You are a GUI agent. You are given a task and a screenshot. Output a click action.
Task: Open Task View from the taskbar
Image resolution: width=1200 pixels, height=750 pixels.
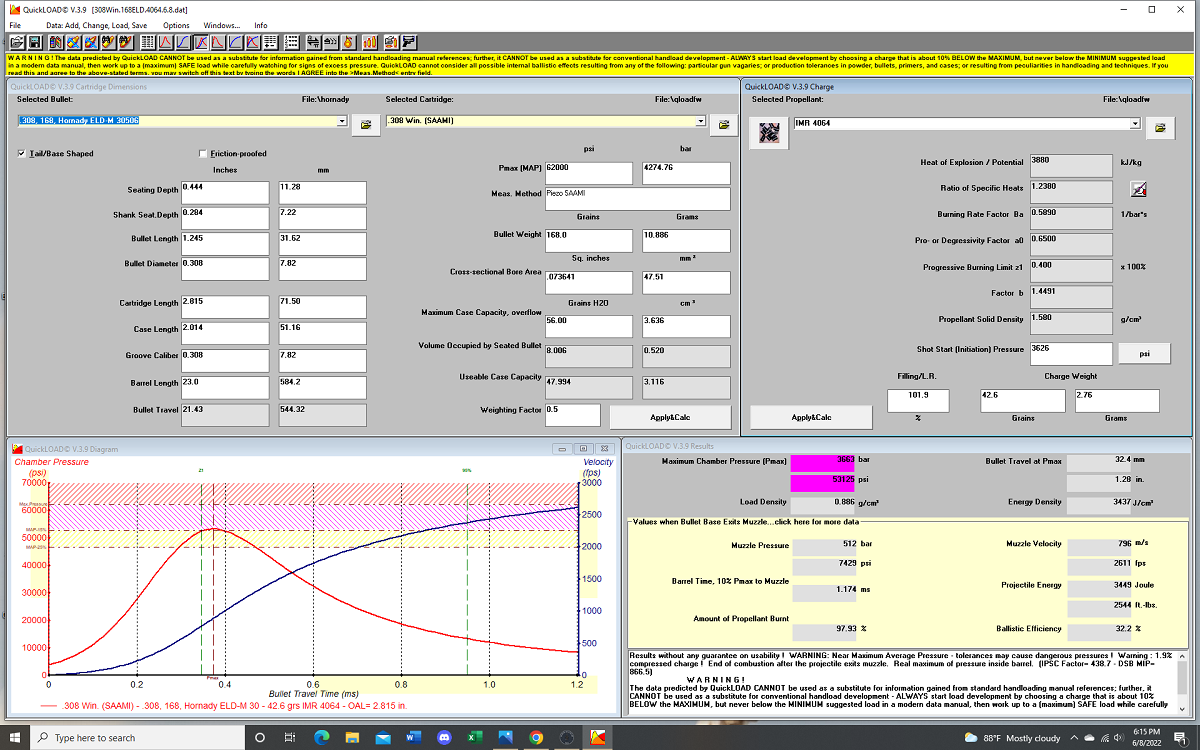click(290, 737)
